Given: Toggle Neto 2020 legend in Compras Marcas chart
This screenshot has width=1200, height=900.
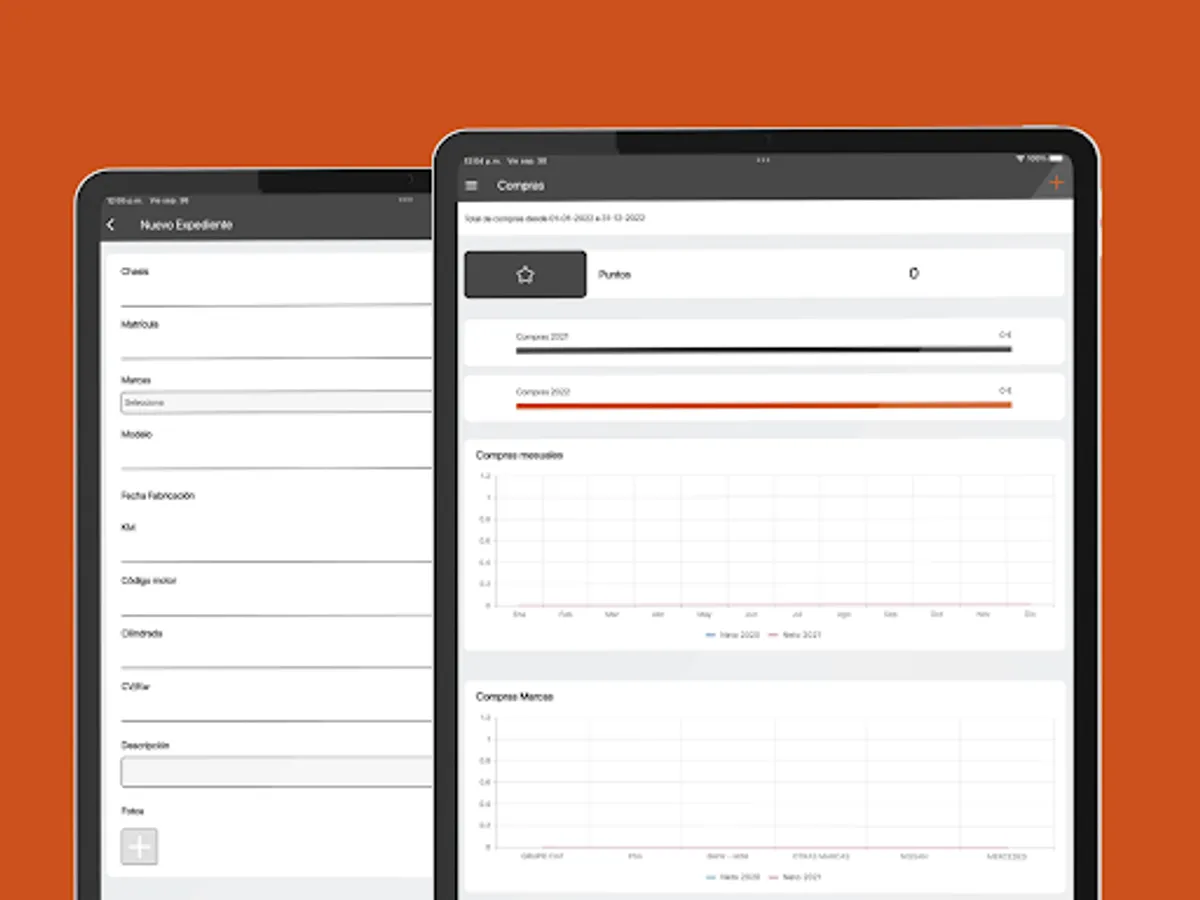Looking at the screenshot, I should pos(733,877).
